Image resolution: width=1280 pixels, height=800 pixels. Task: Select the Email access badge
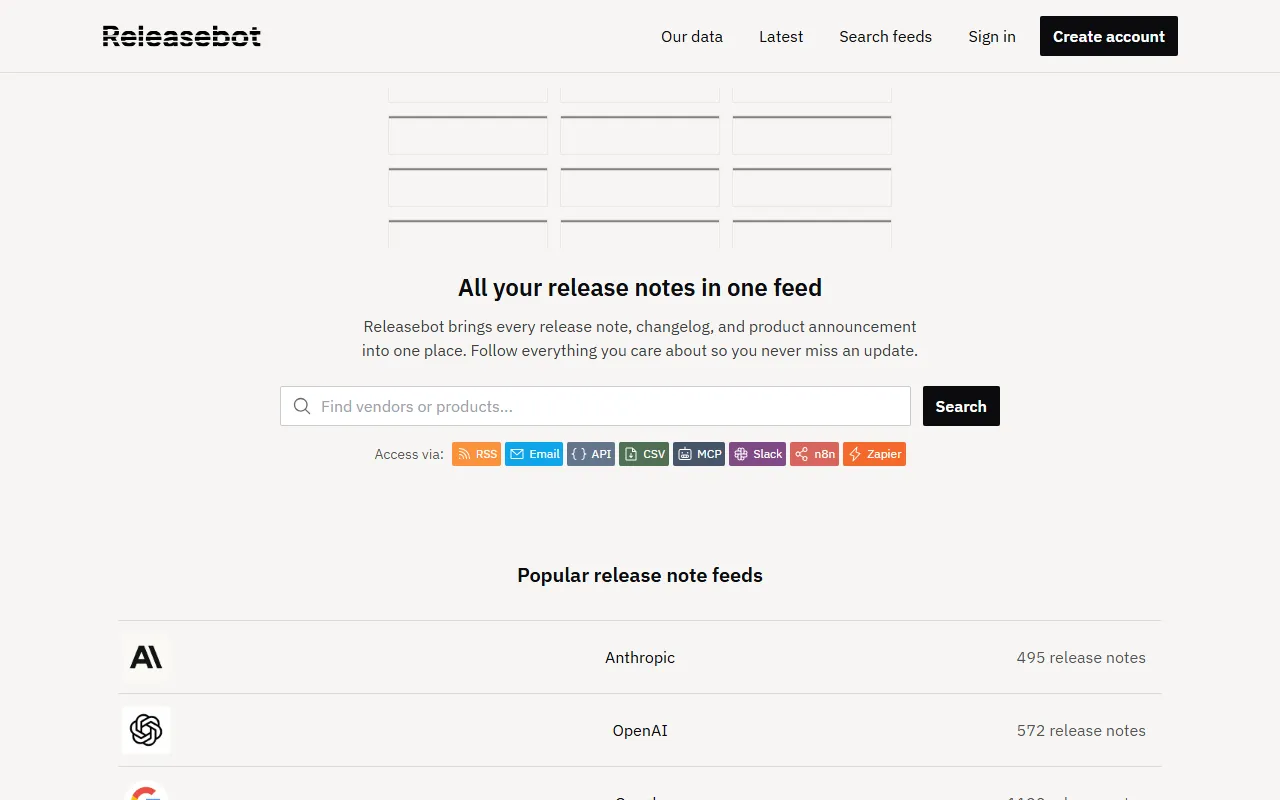click(534, 454)
